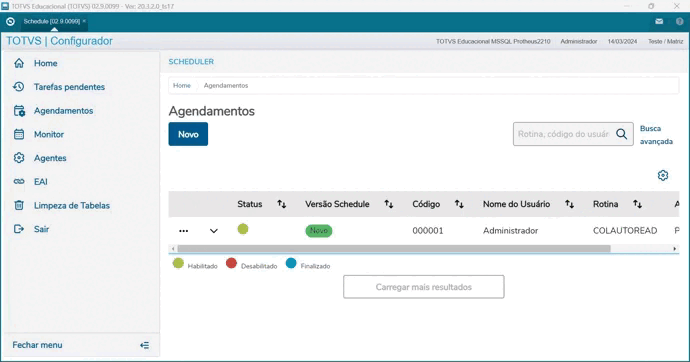690x362 pixels.
Task: Sort table by Rotina column arrows
Action: point(637,204)
